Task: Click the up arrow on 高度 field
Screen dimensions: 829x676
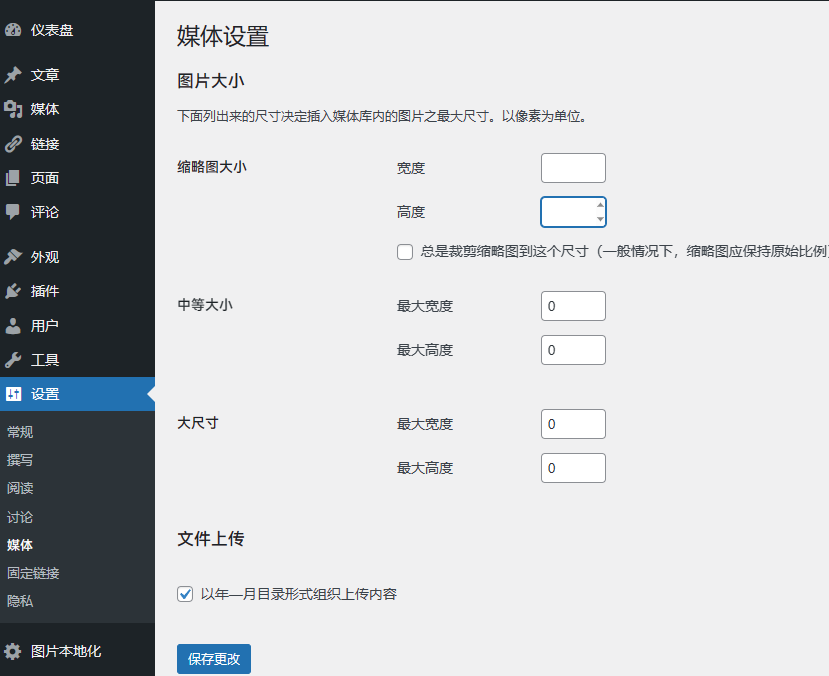Action: pos(601,206)
